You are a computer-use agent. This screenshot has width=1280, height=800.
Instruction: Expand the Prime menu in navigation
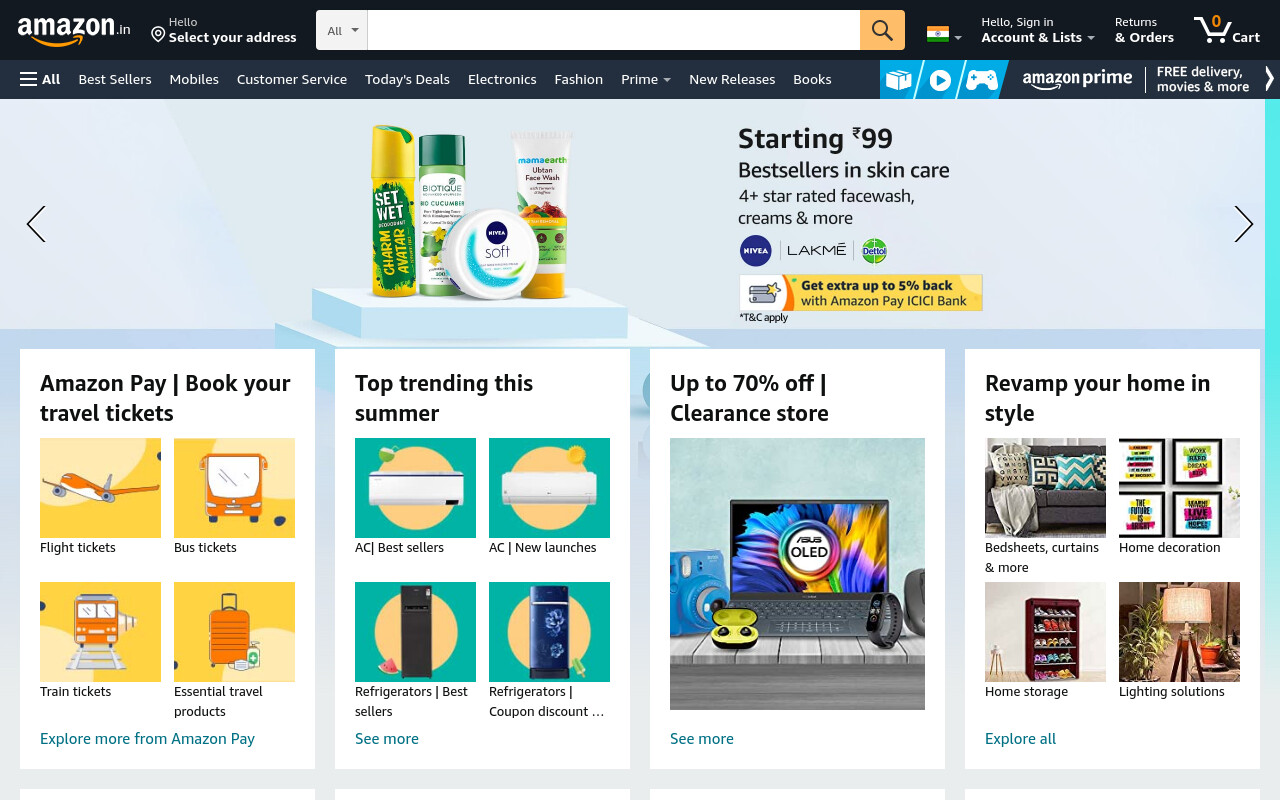point(646,79)
